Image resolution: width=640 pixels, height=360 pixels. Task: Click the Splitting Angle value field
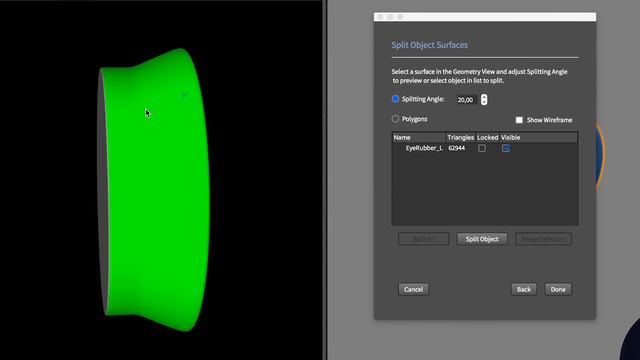(x=467, y=100)
